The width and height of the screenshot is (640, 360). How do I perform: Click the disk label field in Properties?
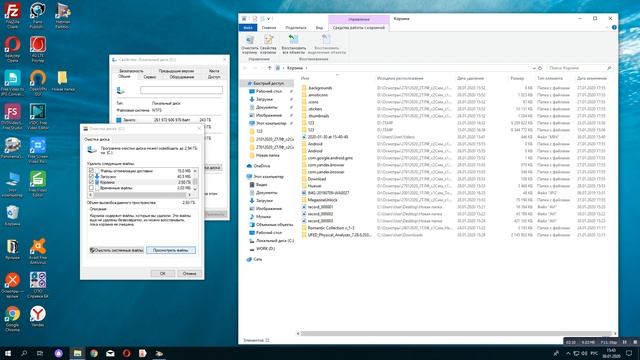(182, 90)
